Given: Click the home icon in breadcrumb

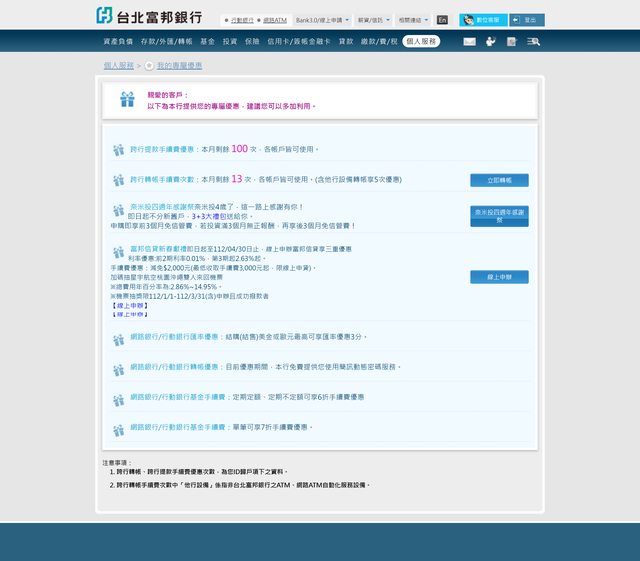Looking at the screenshot, I should click(149, 66).
